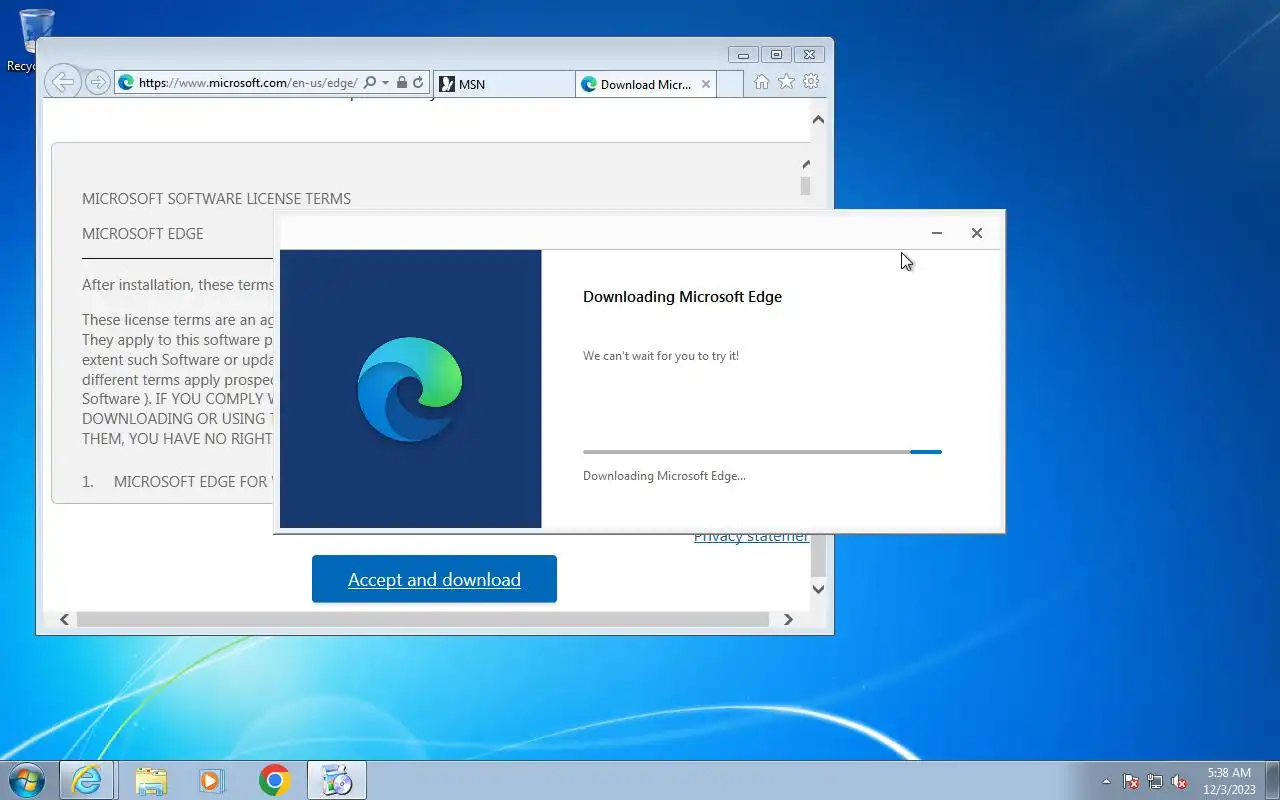This screenshot has width=1280, height=800.
Task: Click the network status tray icon
Action: pos(1155,781)
